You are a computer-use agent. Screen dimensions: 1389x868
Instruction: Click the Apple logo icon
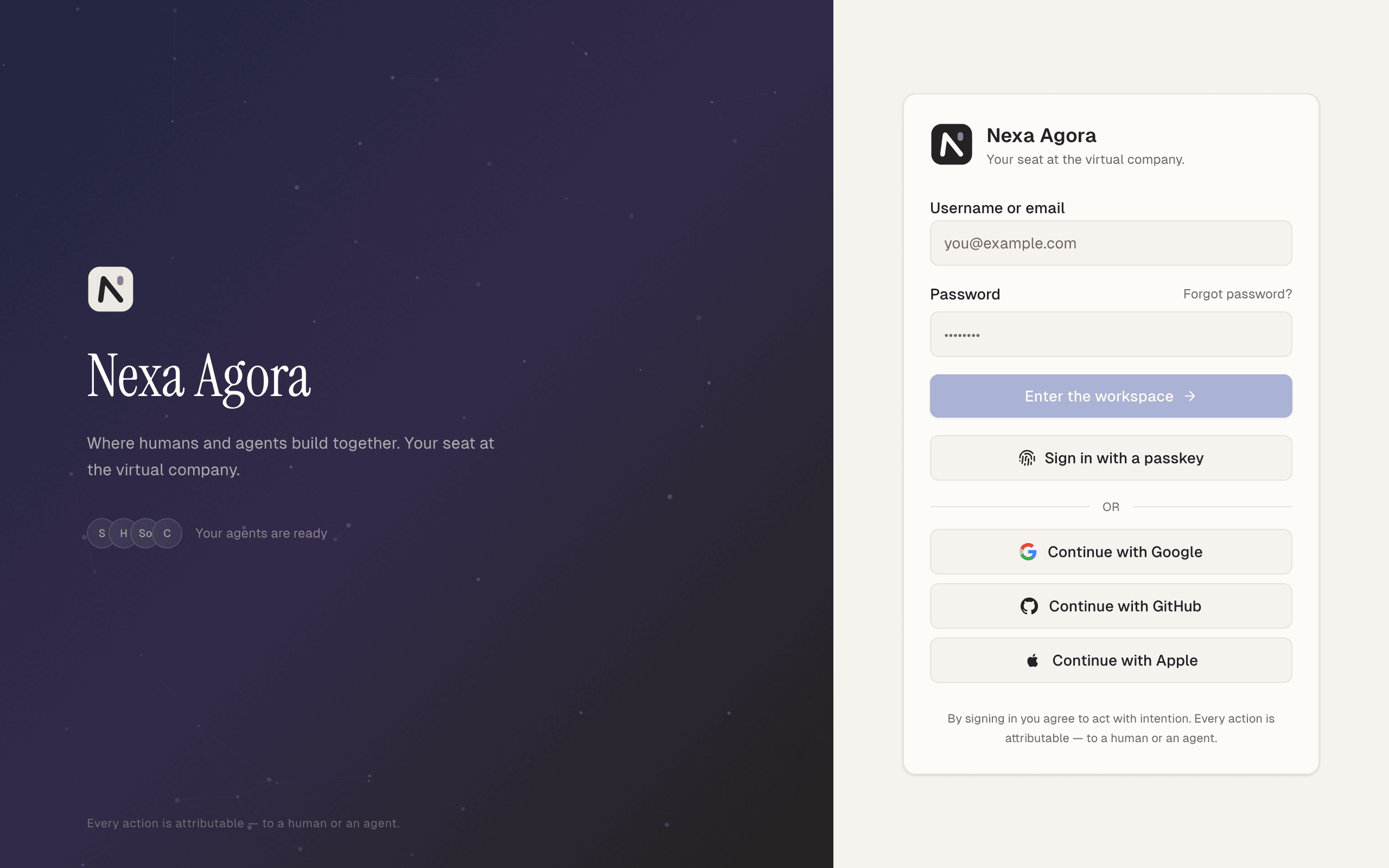pos(1033,660)
